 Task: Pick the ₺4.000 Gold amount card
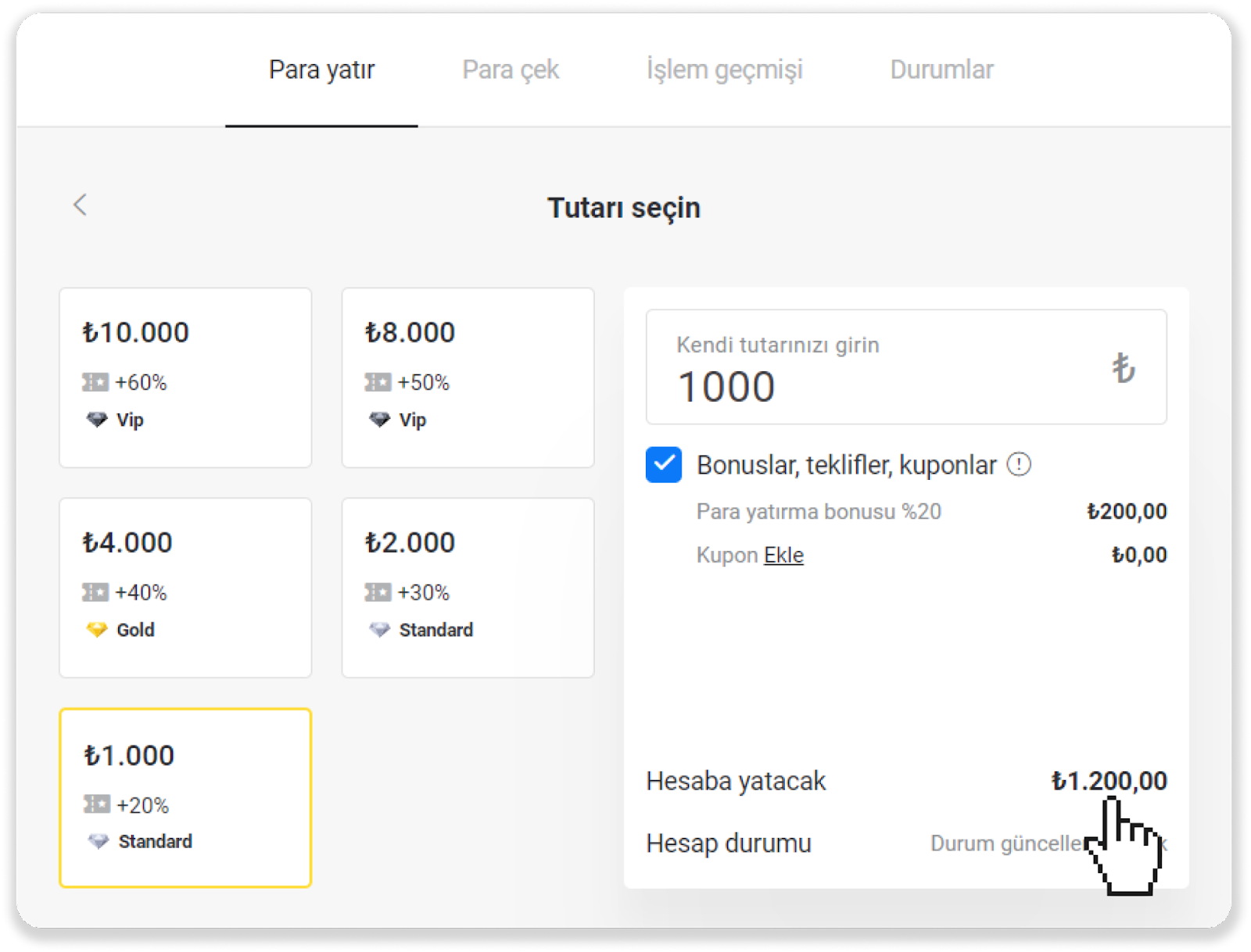185,588
